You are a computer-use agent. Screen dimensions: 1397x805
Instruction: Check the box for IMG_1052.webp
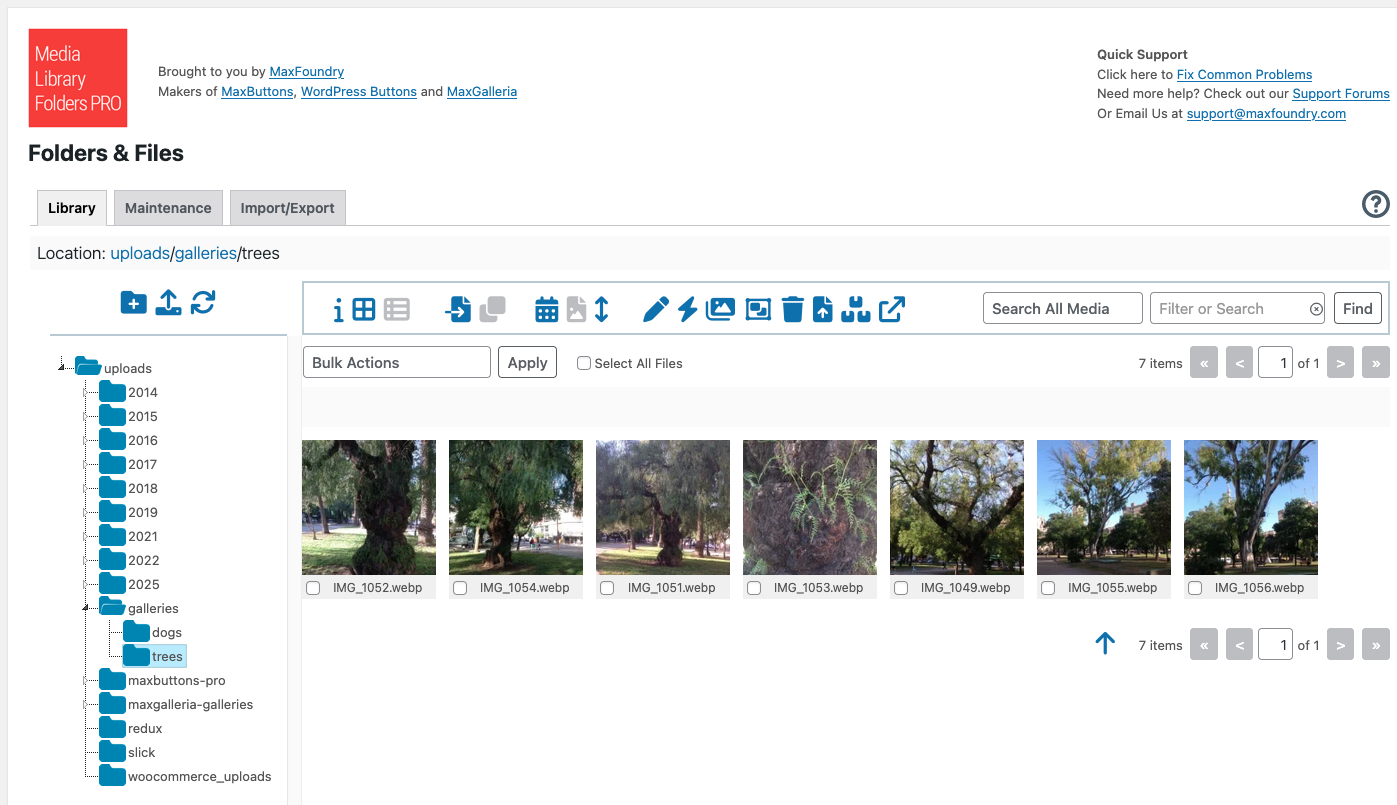tap(313, 588)
